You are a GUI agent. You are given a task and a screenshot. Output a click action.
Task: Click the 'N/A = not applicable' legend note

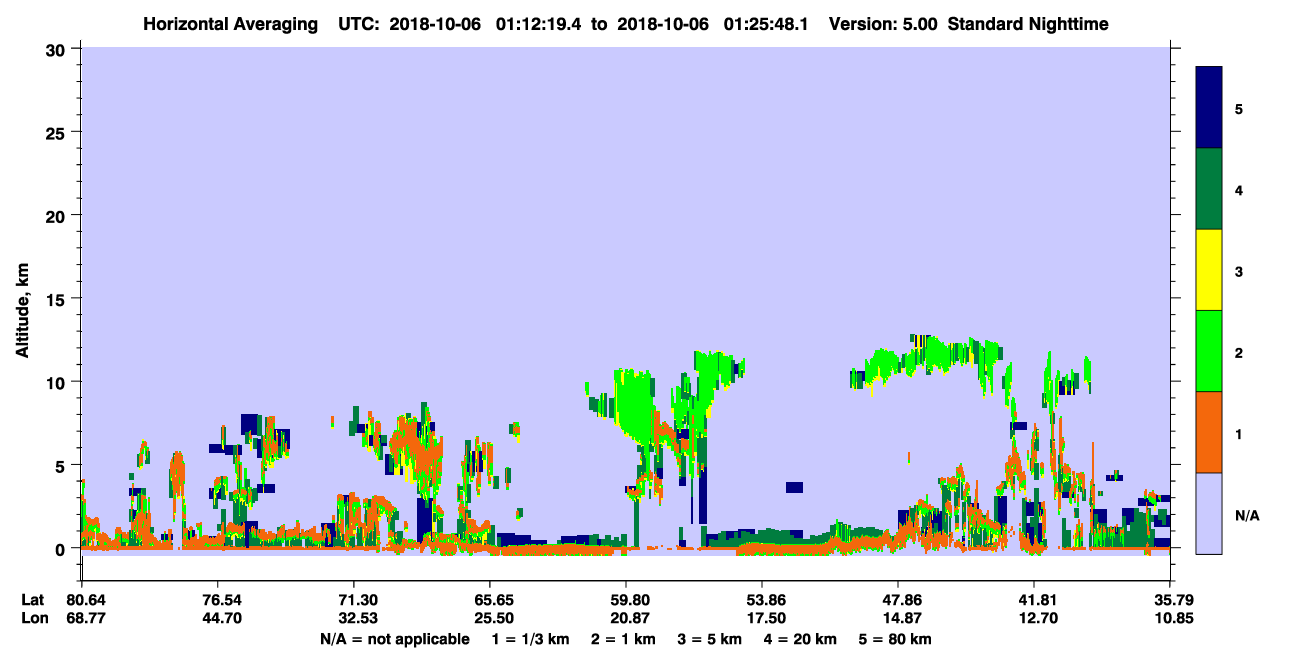pyautogui.click(x=394, y=639)
